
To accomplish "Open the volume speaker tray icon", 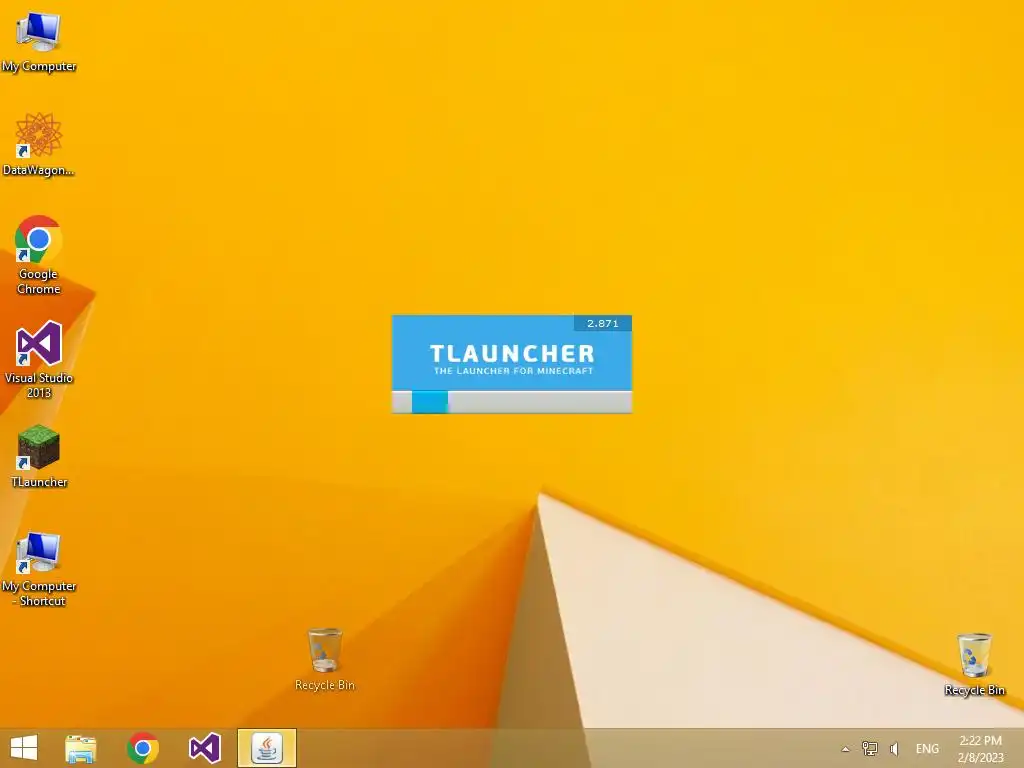I will (x=895, y=749).
